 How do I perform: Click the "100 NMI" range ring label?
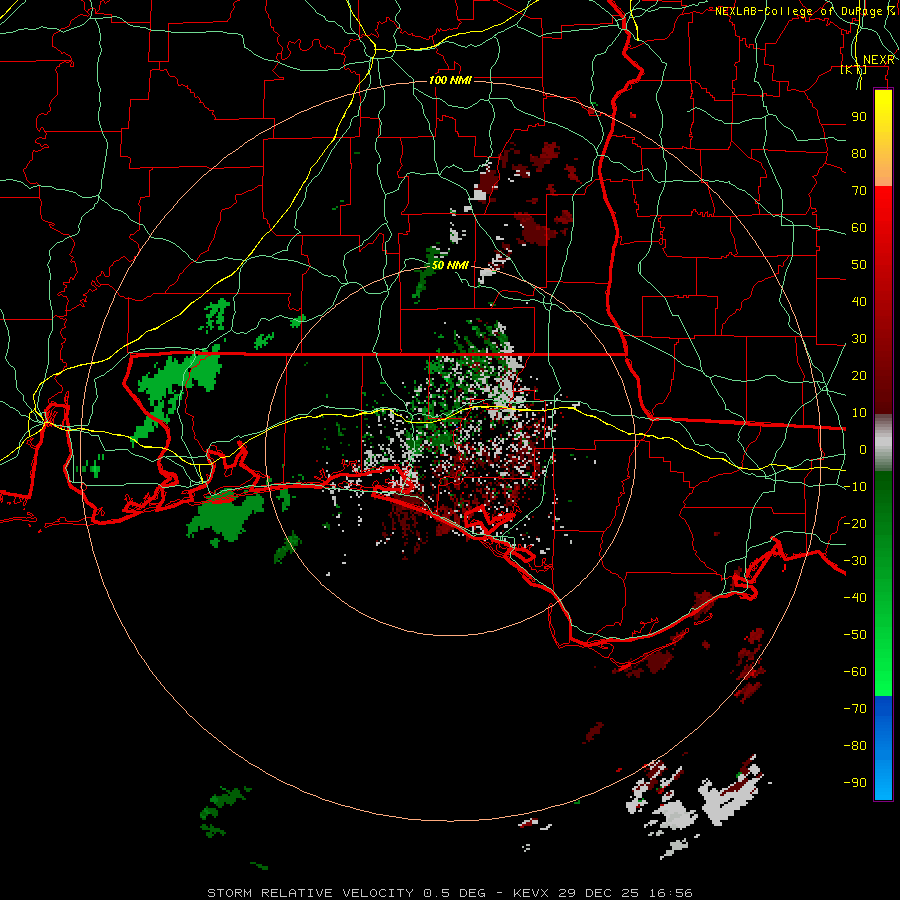point(450,80)
